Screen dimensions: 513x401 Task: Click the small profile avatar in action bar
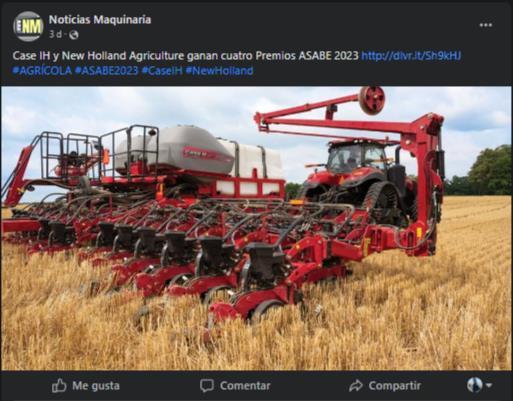coord(475,385)
